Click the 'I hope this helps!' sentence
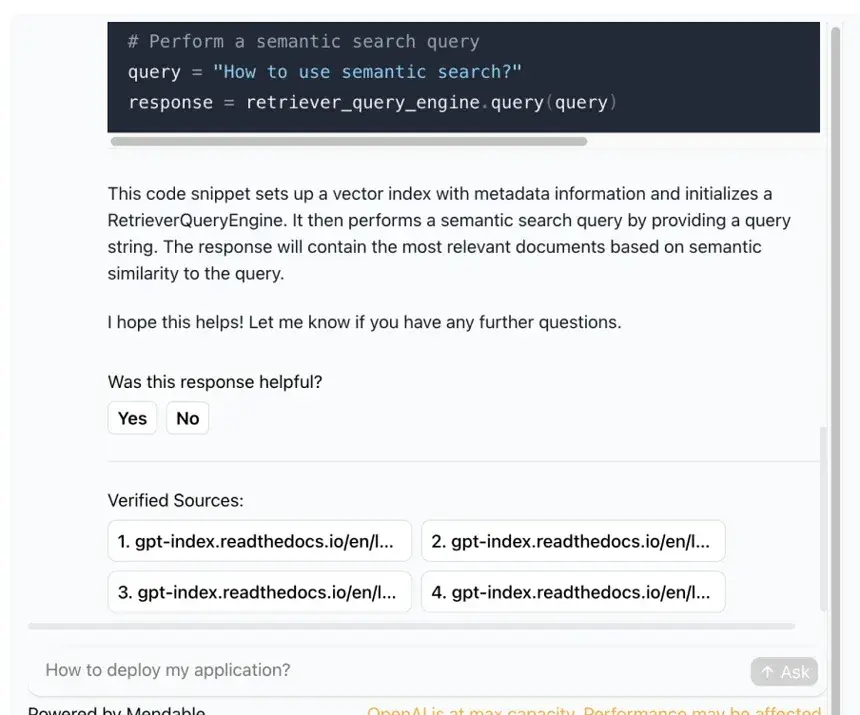 click(x=364, y=322)
